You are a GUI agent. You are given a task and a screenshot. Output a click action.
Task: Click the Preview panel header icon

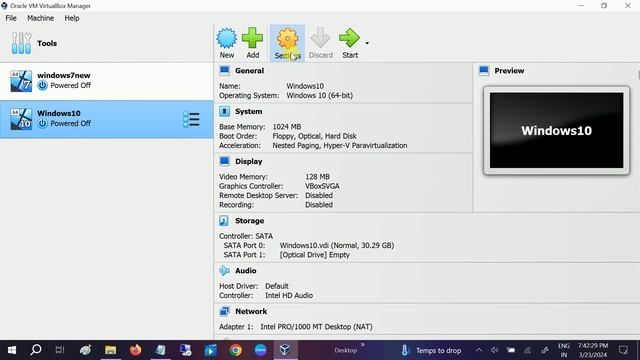484,71
